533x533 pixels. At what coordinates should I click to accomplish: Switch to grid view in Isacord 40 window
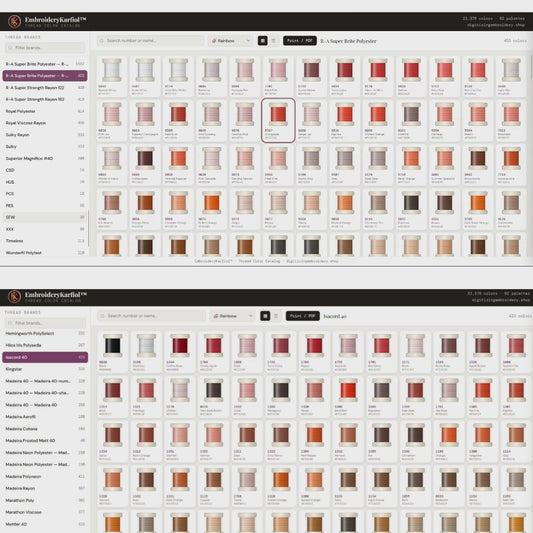(x=265, y=316)
